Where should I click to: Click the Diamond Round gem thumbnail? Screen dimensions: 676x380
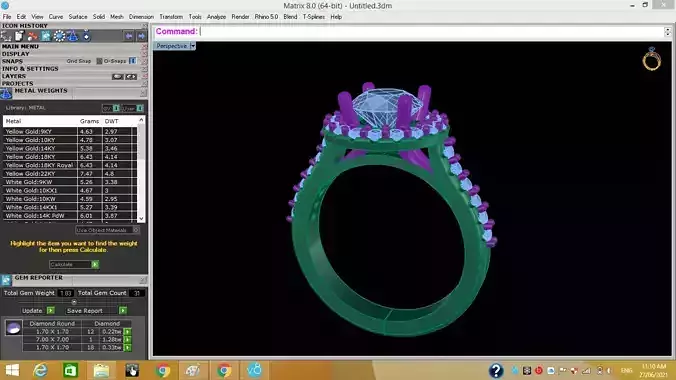pyautogui.click(x=13, y=328)
